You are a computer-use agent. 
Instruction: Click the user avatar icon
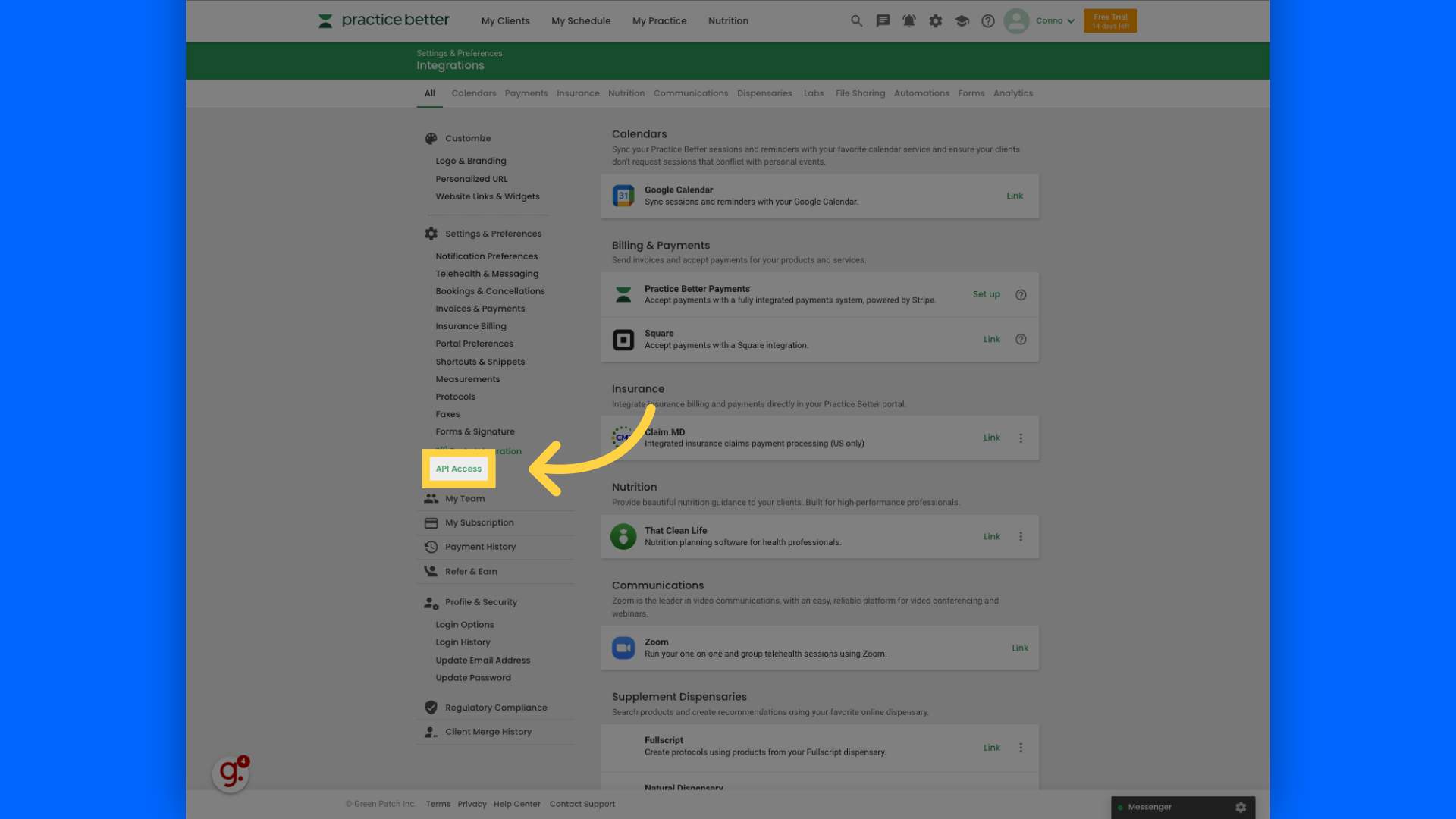(x=1016, y=20)
